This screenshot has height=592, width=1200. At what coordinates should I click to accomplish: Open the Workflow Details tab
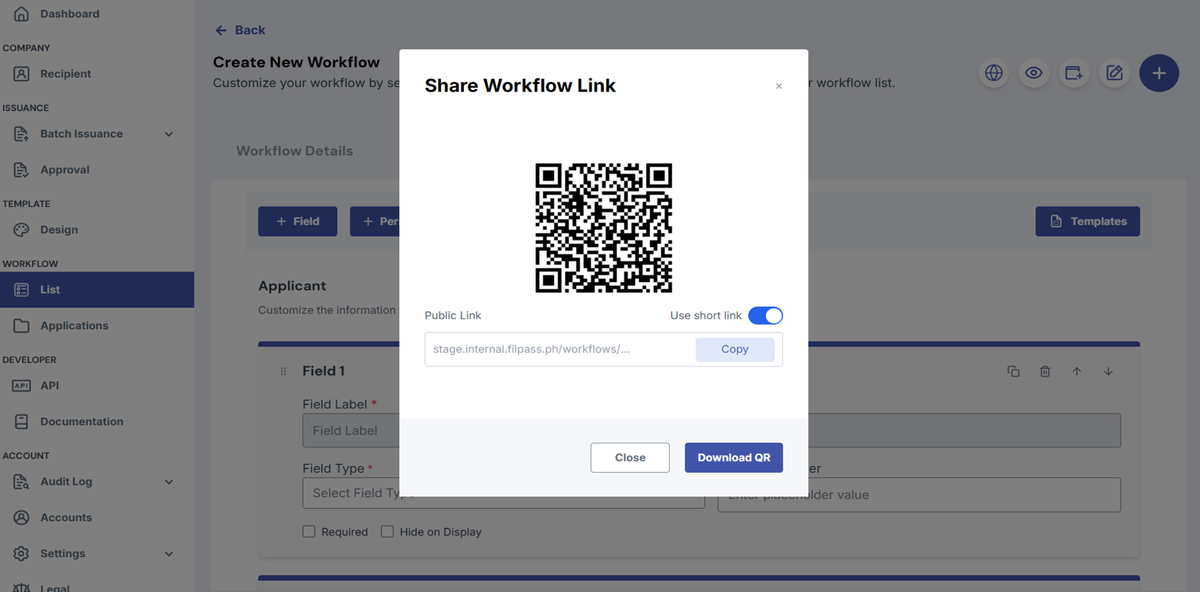[x=294, y=151]
